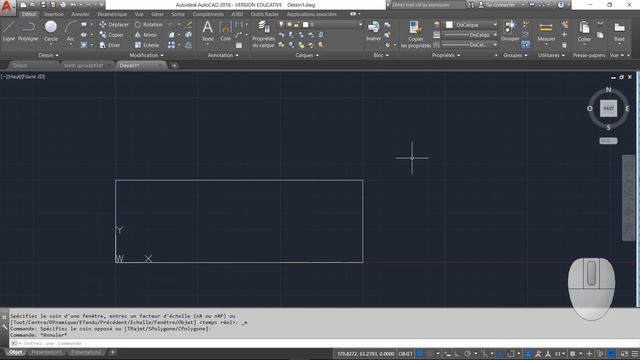Image resolution: width=640 pixels, height=360 pixels.
Task: Click the status bar customization menu icon
Action: click(x=635, y=353)
